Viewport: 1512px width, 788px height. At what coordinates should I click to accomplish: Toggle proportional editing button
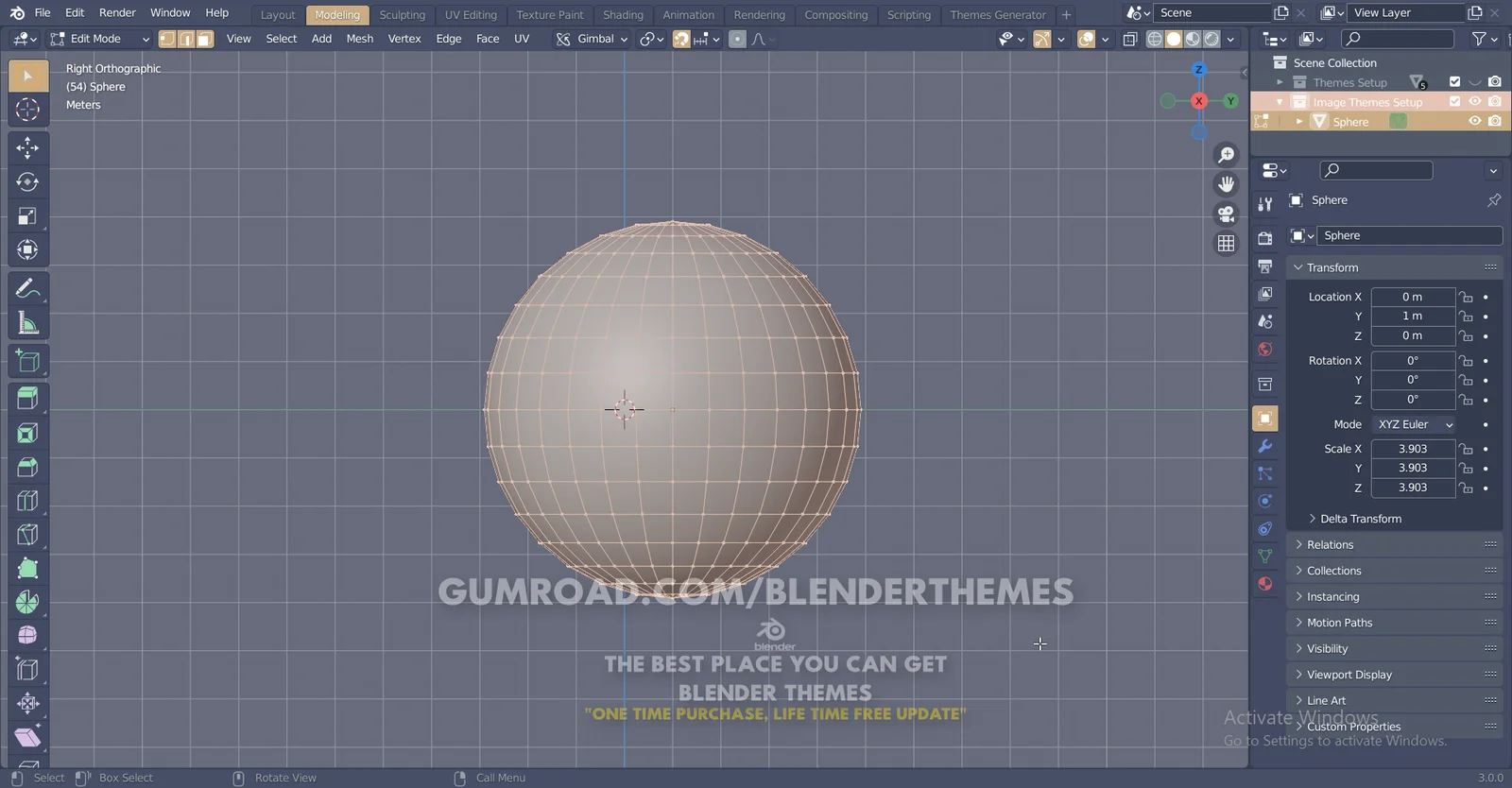[737, 39]
